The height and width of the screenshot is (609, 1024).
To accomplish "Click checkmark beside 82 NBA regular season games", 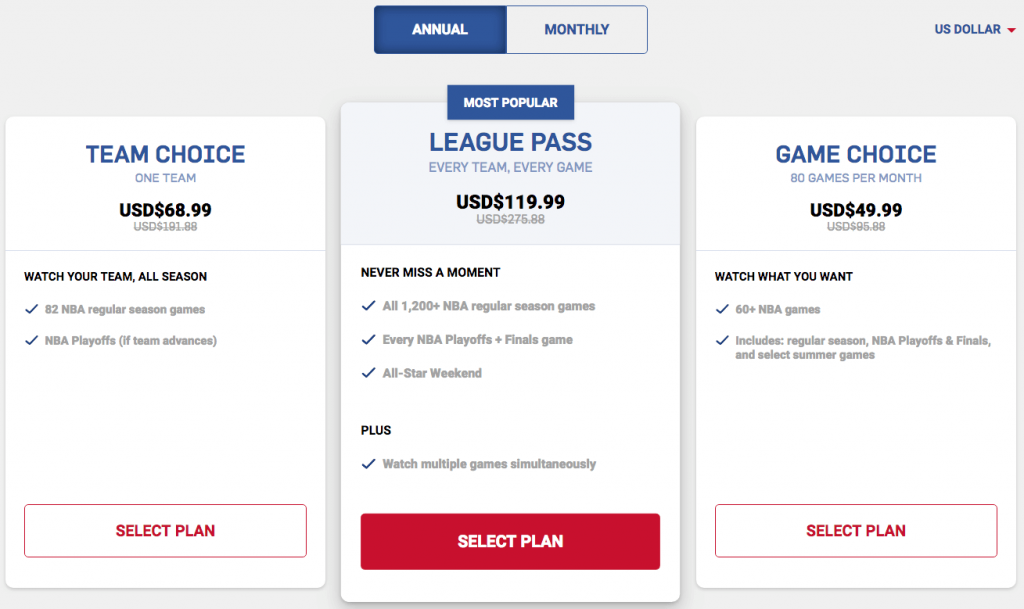I will [x=30, y=310].
